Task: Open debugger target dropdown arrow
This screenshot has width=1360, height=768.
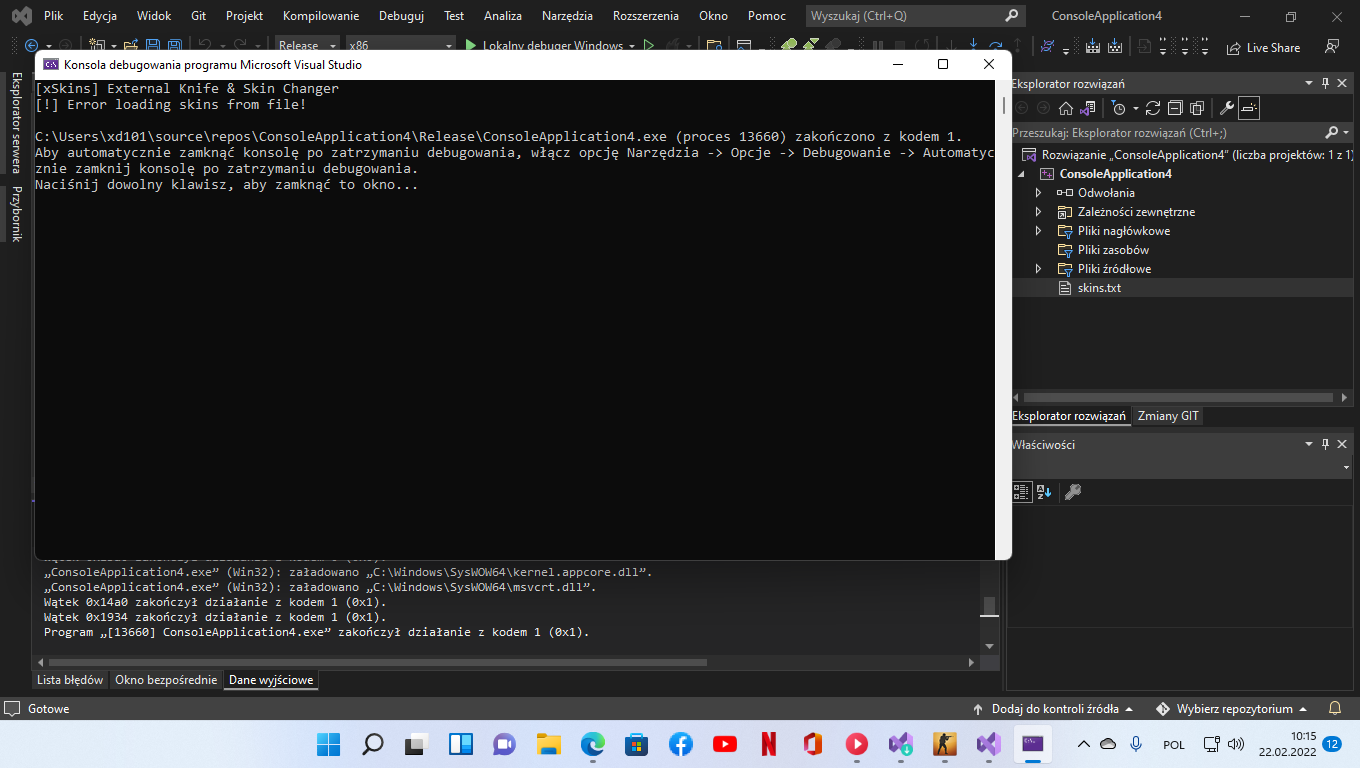Action: tap(632, 46)
